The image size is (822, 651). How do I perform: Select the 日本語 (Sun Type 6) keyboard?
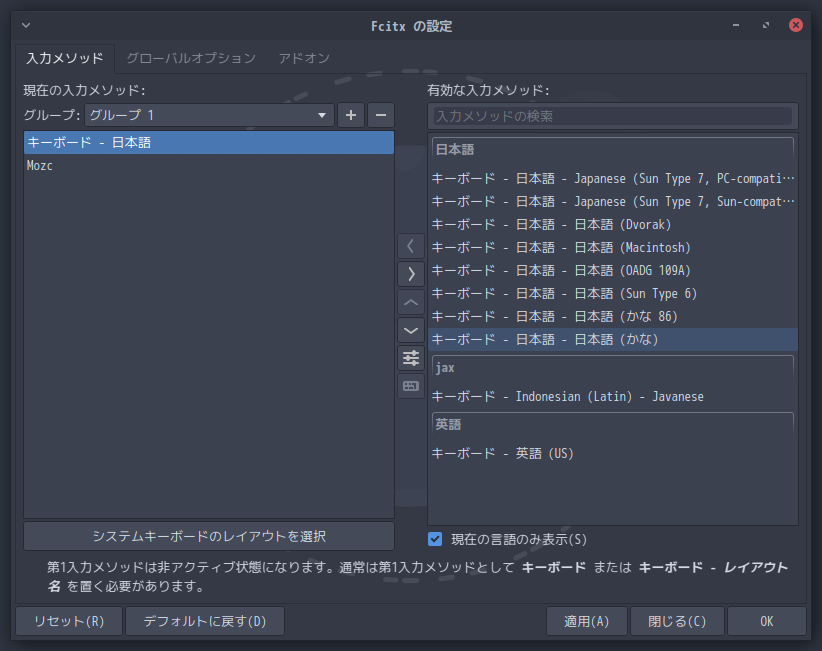pos(613,294)
